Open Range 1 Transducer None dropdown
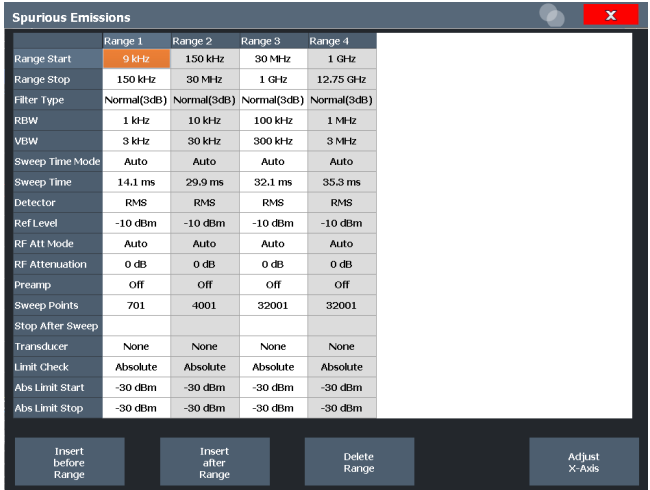Screen dimensions: 650x490 tap(136, 346)
